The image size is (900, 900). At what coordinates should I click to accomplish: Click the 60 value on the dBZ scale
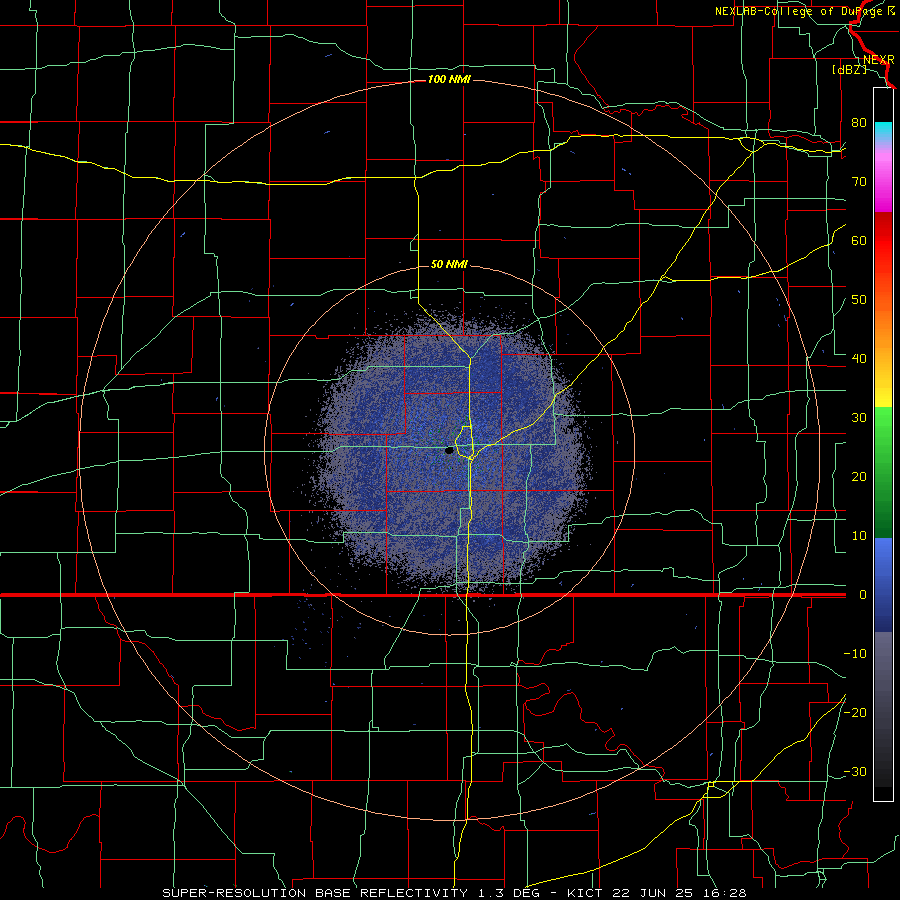point(859,241)
